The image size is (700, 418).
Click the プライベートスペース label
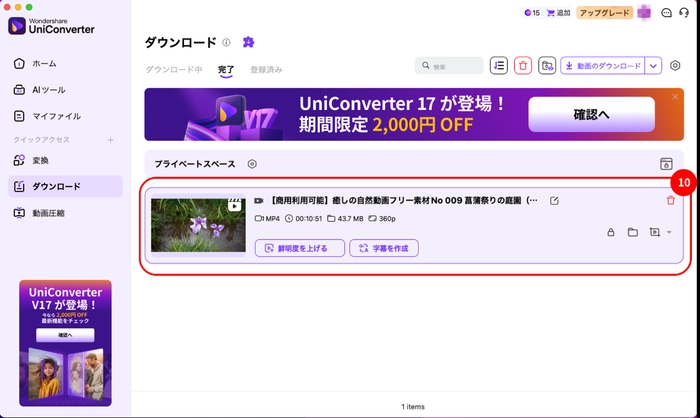[195, 164]
